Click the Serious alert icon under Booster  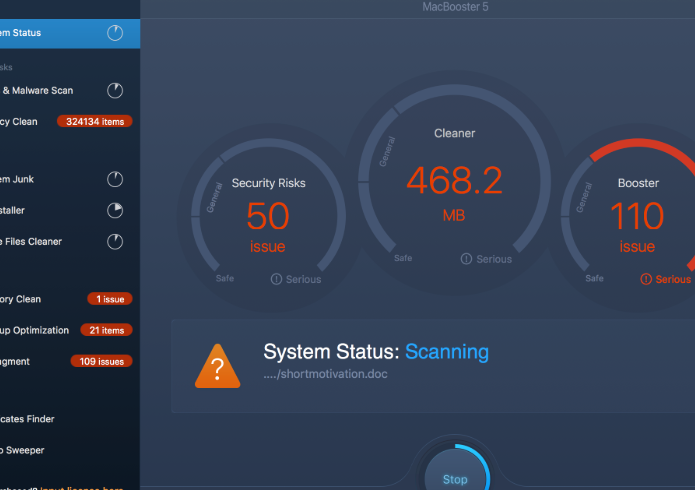pos(646,279)
